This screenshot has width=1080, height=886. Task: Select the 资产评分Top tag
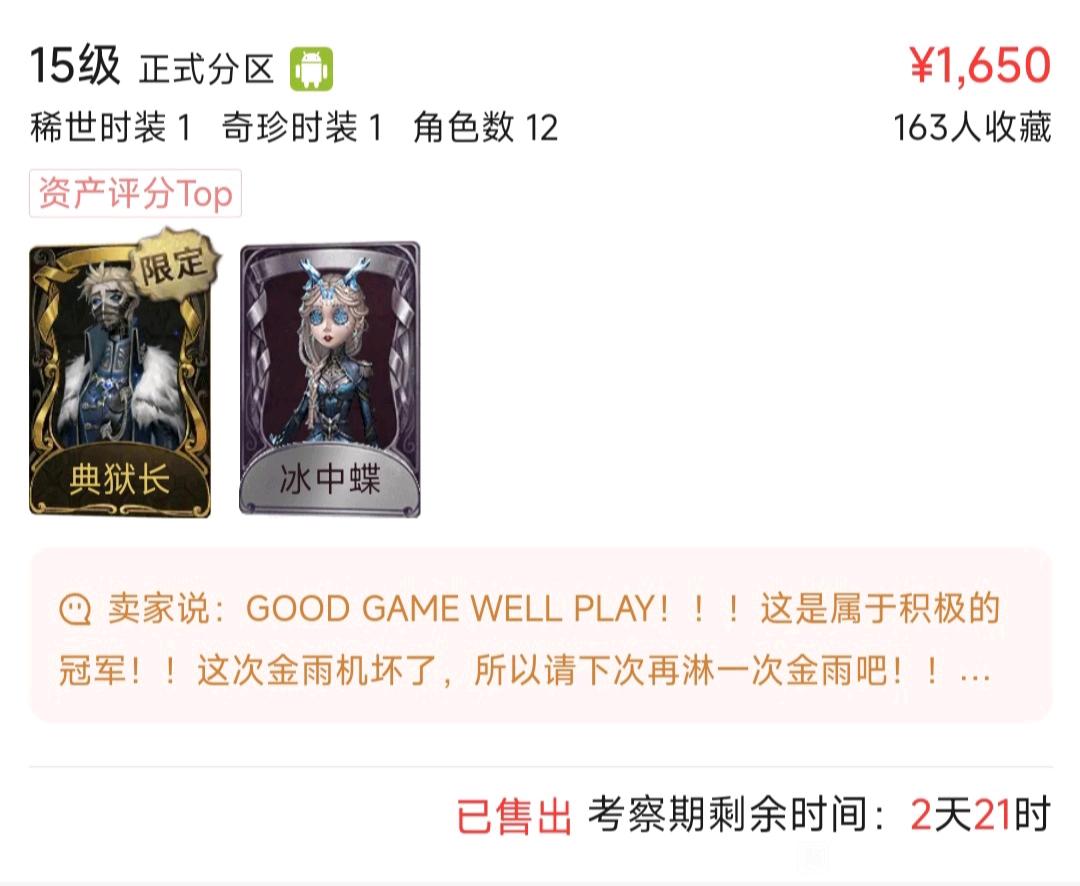(135, 194)
